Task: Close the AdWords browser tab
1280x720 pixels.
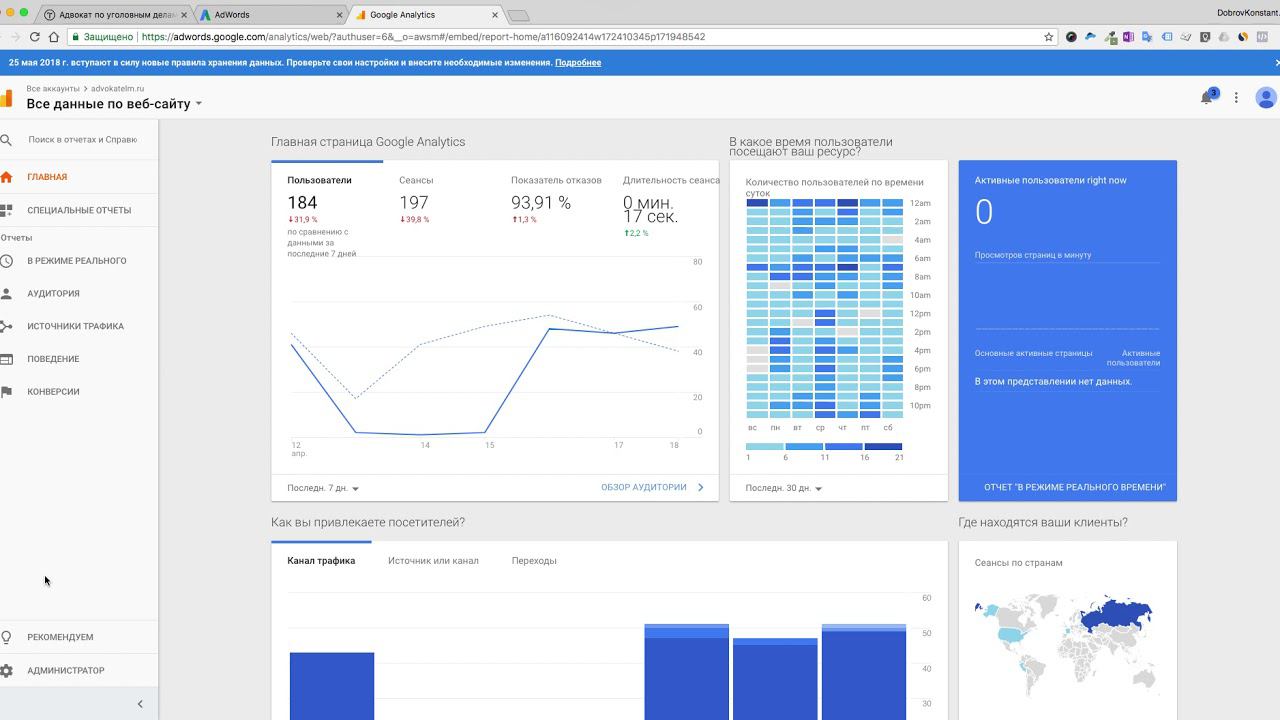Action: tap(339, 15)
